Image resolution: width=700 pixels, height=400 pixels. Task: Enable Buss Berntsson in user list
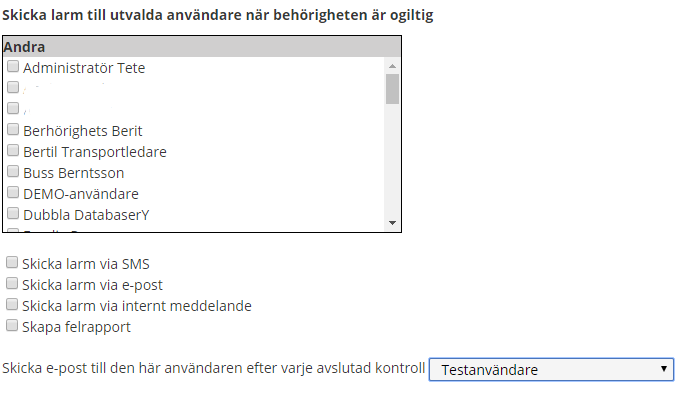(13, 172)
